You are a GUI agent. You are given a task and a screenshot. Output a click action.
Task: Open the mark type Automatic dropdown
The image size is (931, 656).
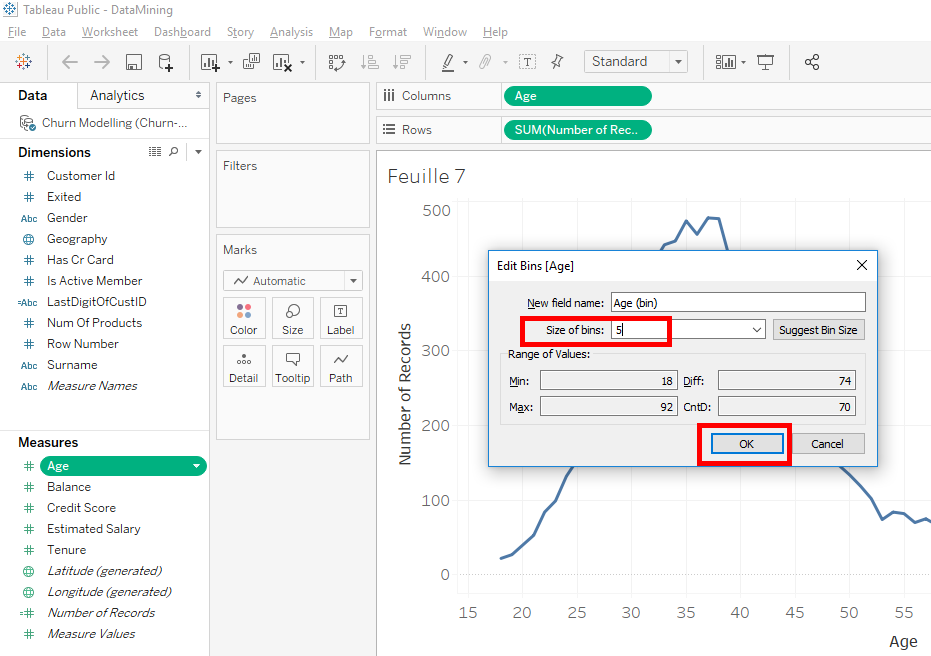click(292, 280)
